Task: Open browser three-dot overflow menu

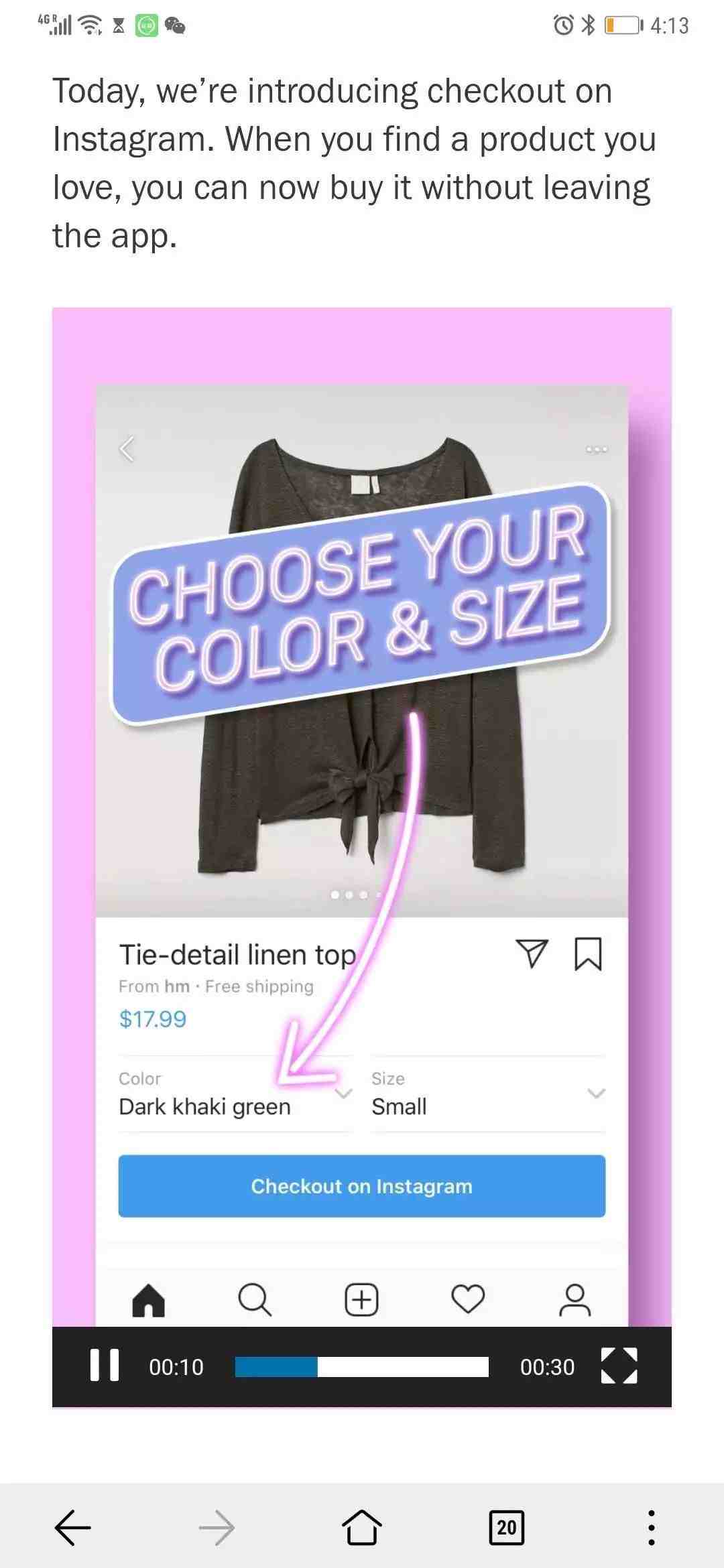Action: click(652, 1528)
